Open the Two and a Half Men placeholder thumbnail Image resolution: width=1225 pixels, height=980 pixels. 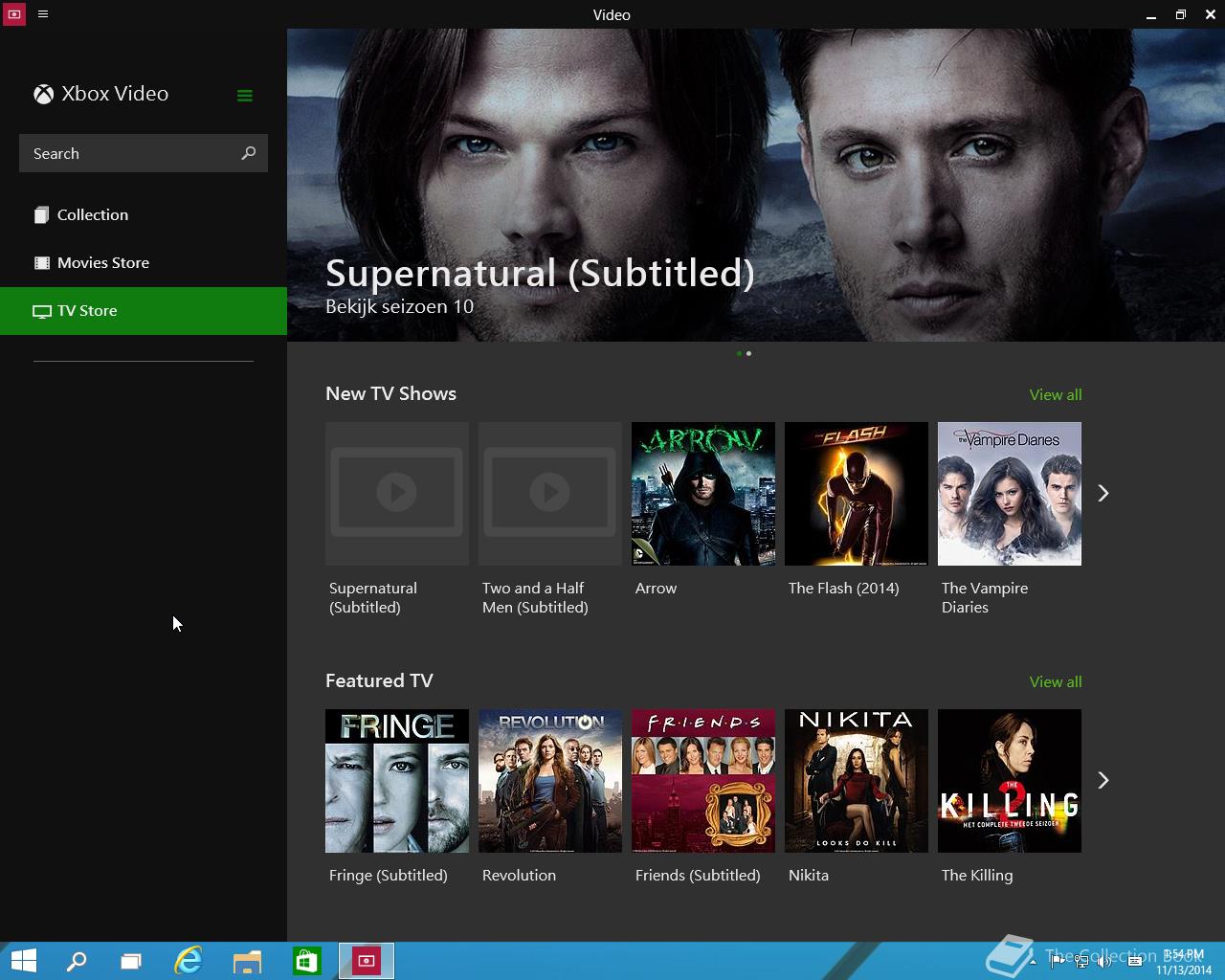pos(550,494)
